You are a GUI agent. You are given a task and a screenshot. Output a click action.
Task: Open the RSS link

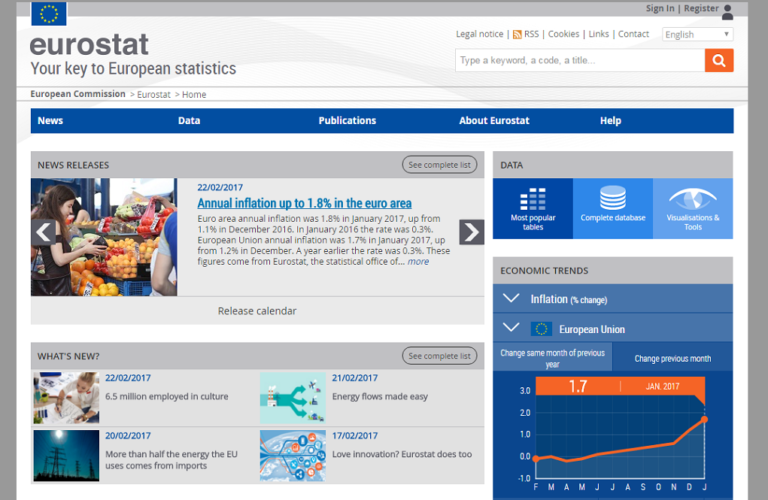coord(531,34)
